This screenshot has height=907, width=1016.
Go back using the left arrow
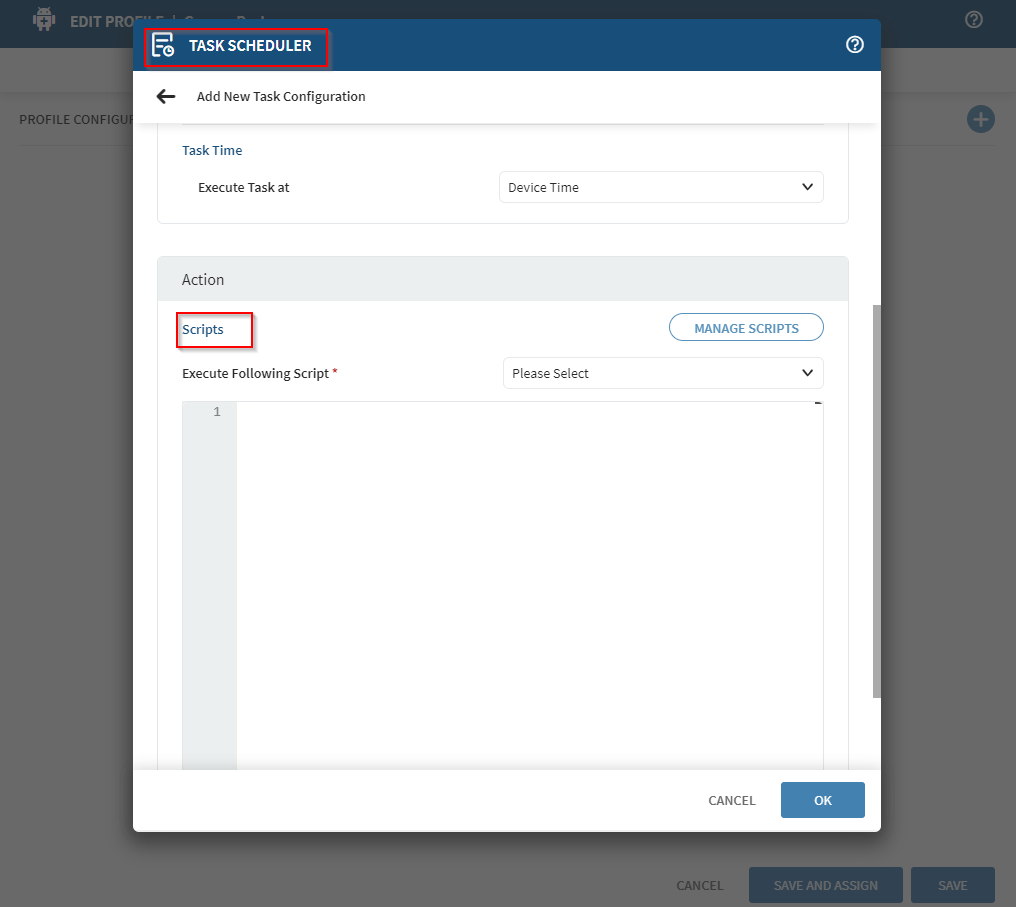coord(166,97)
